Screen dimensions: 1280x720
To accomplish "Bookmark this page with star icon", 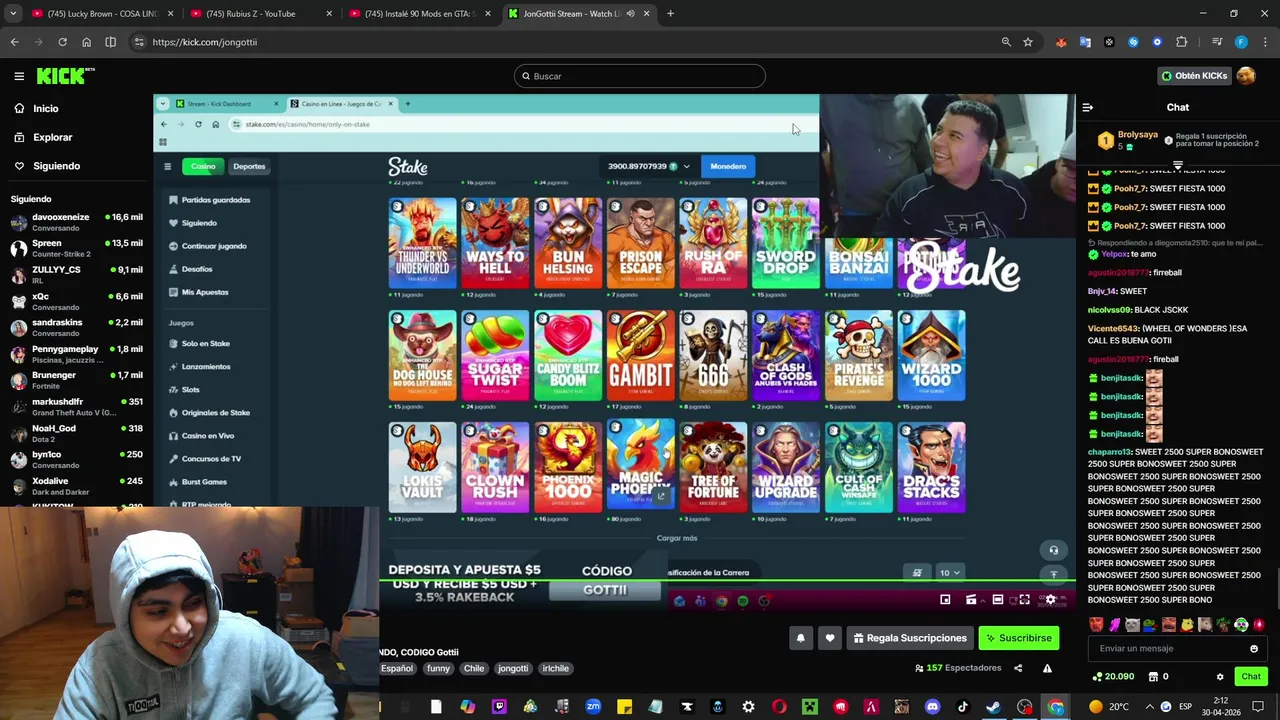I will tap(1028, 42).
